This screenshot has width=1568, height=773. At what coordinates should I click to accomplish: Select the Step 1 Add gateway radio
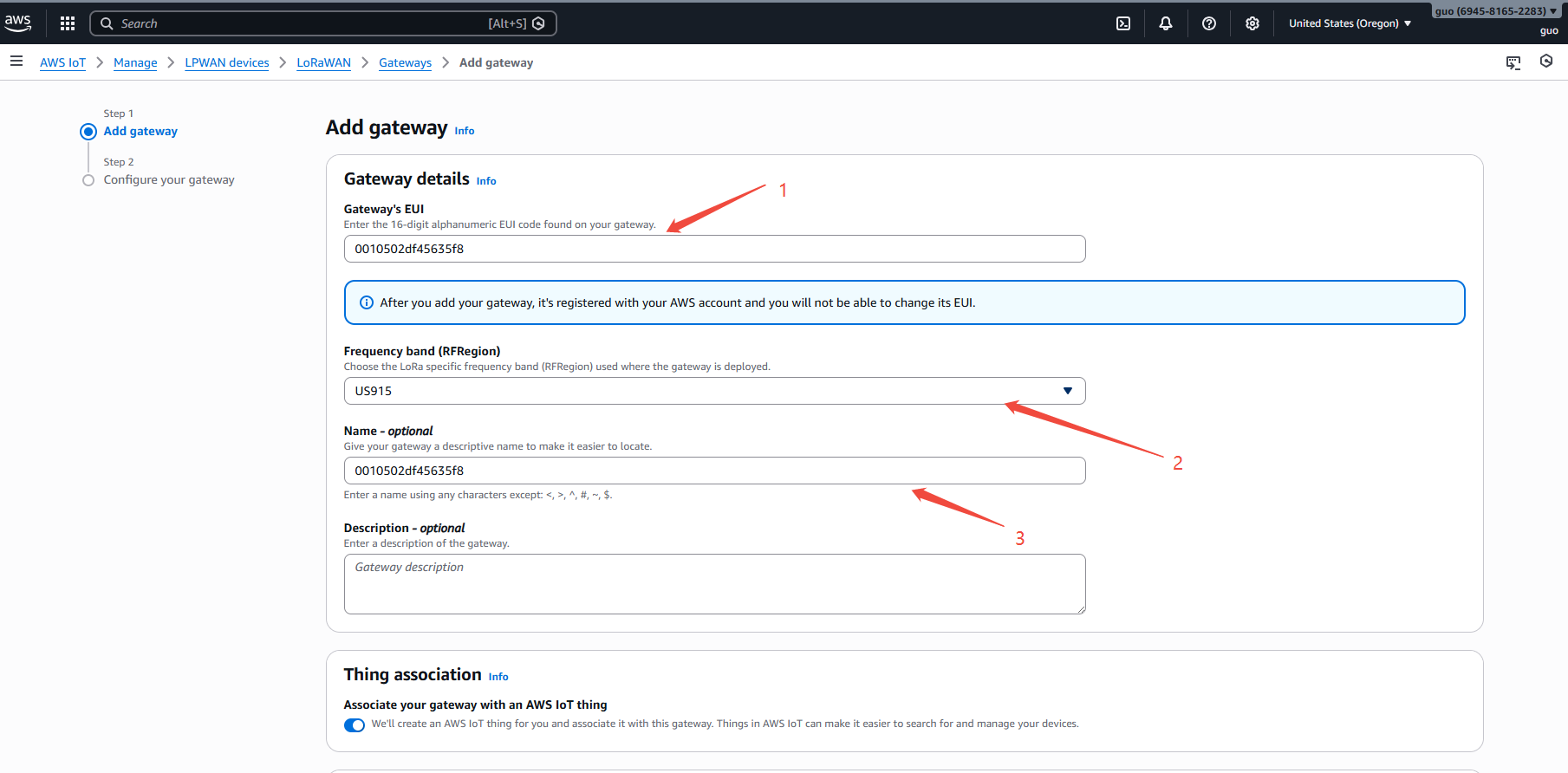(x=88, y=132)
